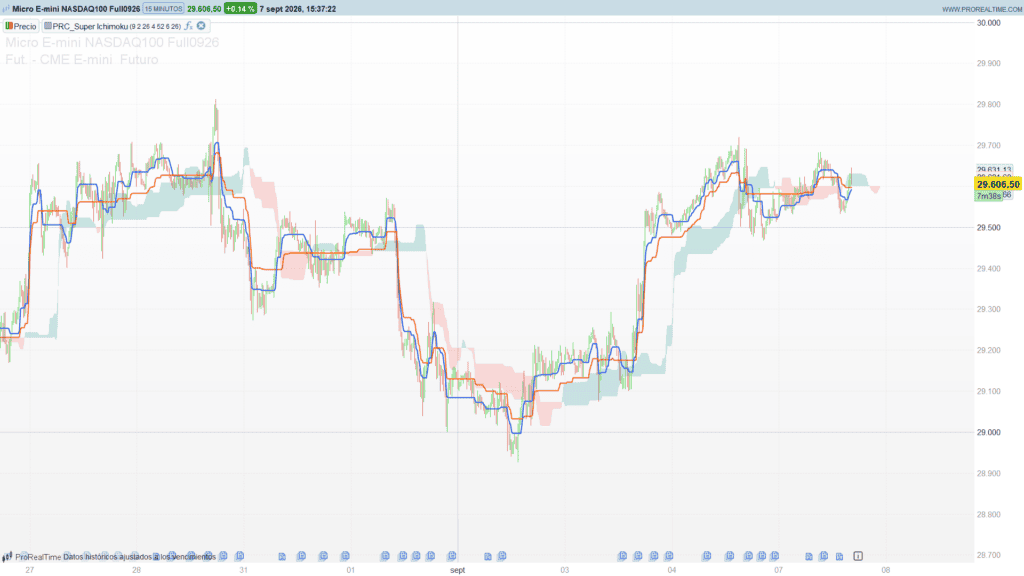The height and width of the screenshot is (576, 1024).
Task: Click the green 29.606,50 price in header
Action: click(x=204, y=9)
